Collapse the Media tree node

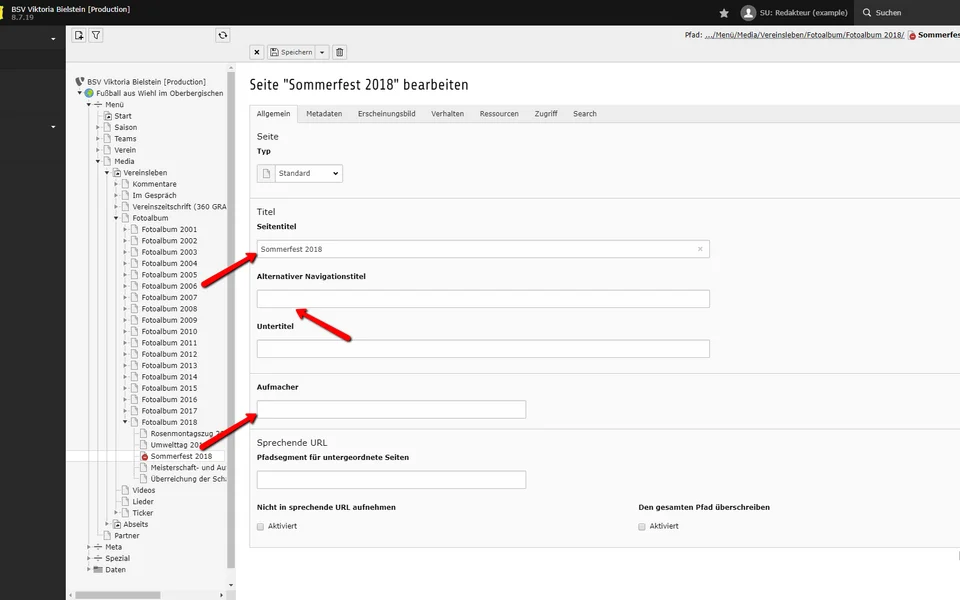pyautogui.click(x=98, y=162)
